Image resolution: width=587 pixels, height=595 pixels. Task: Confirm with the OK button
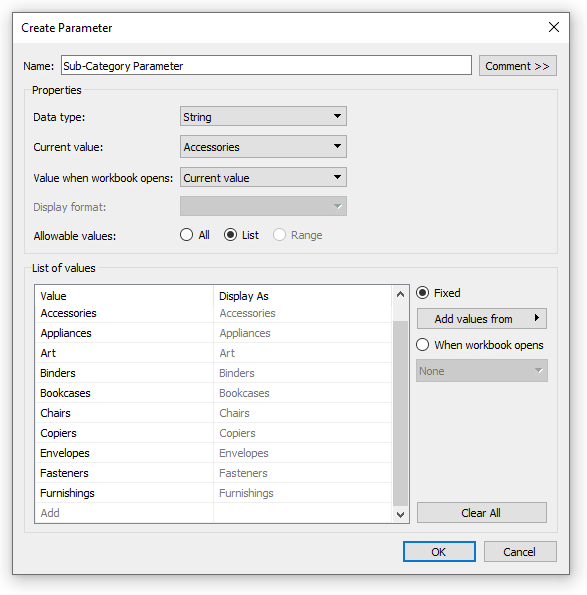(439, 552)
